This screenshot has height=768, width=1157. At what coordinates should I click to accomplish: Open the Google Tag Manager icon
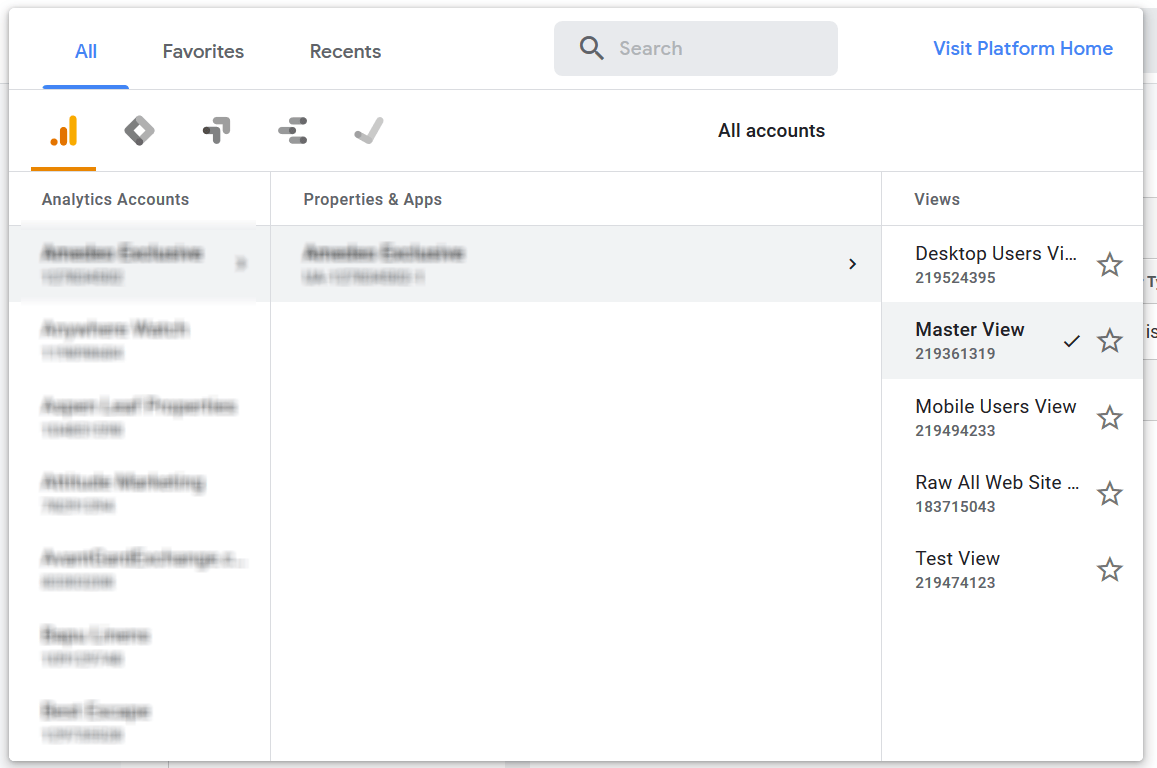216,129
